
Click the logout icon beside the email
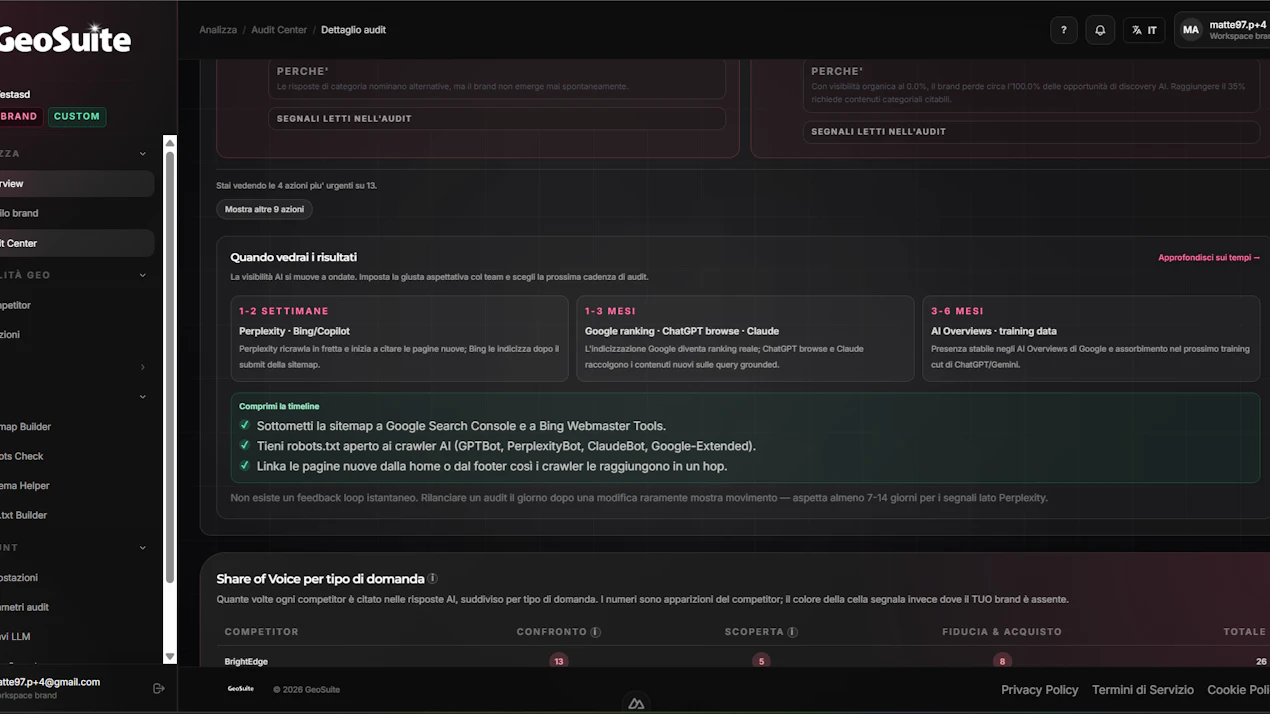pos(158,688)
